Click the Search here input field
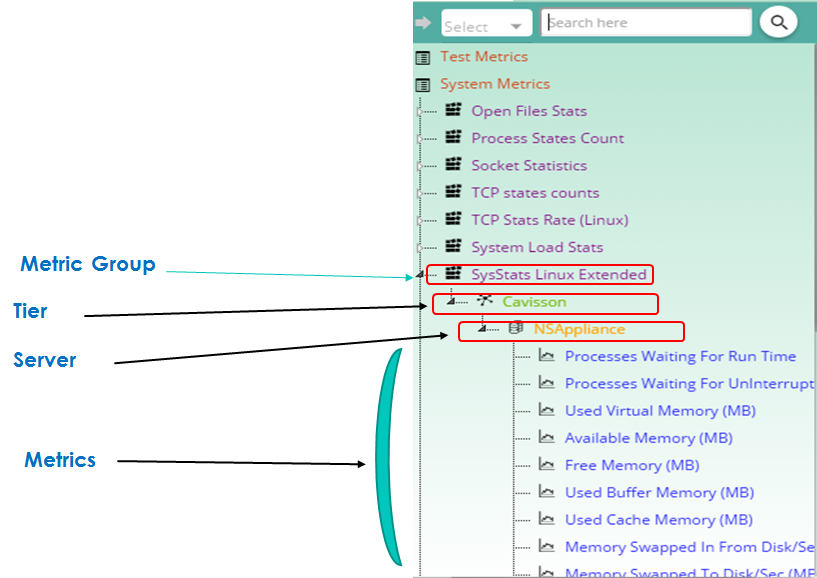This screenshot has height=578, width=817. pyautogui.click(x=646, y=23)
